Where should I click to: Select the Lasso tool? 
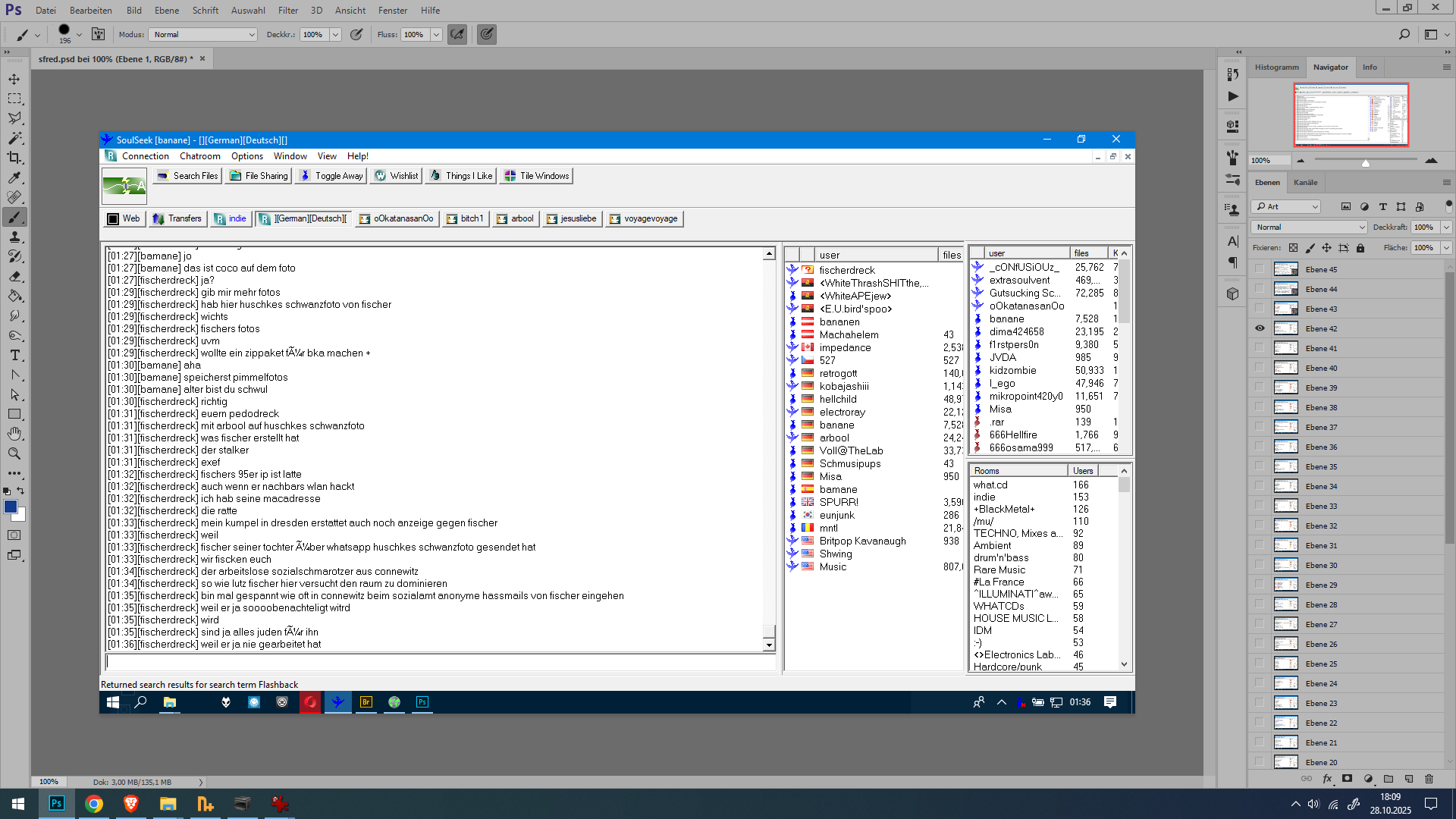pyautogui.click(x=14, y=118)
